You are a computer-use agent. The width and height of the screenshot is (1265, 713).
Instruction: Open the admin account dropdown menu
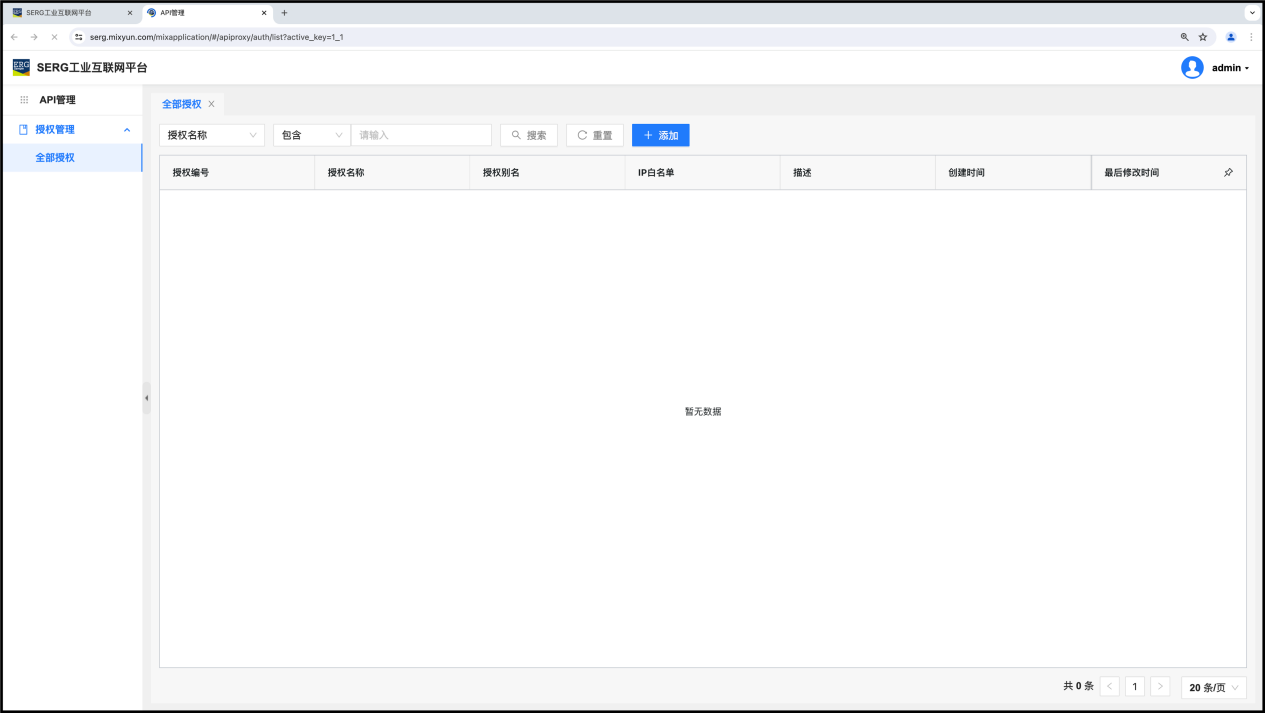pyautogui.click(x=1230, y=68)
